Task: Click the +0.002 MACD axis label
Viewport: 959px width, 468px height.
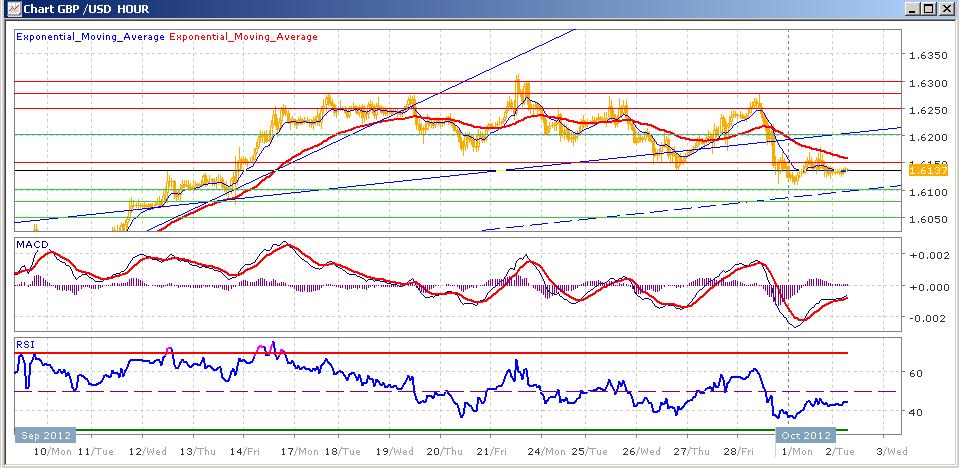Action: (x=930, y=255)
